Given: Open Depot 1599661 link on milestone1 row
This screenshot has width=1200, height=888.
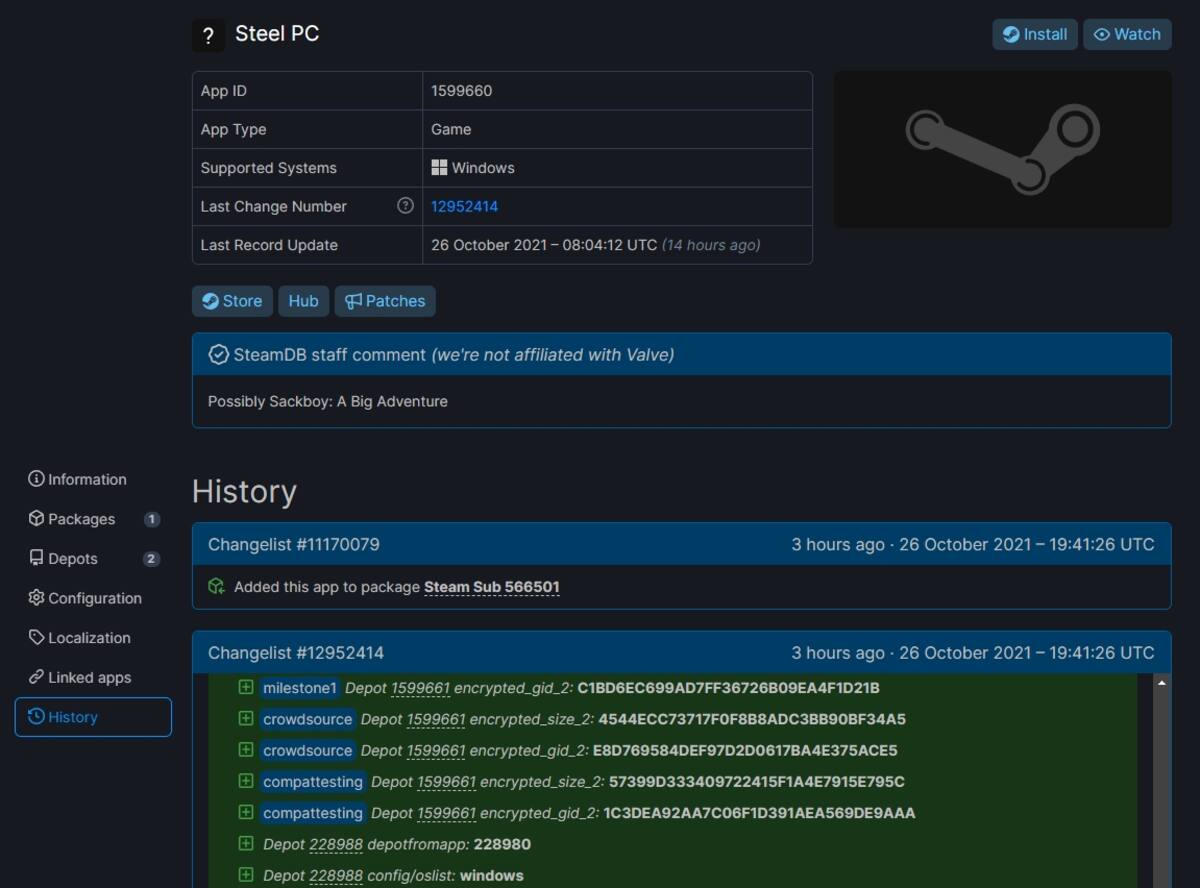Looking at the screenshot, I should (x=420, y=688).
